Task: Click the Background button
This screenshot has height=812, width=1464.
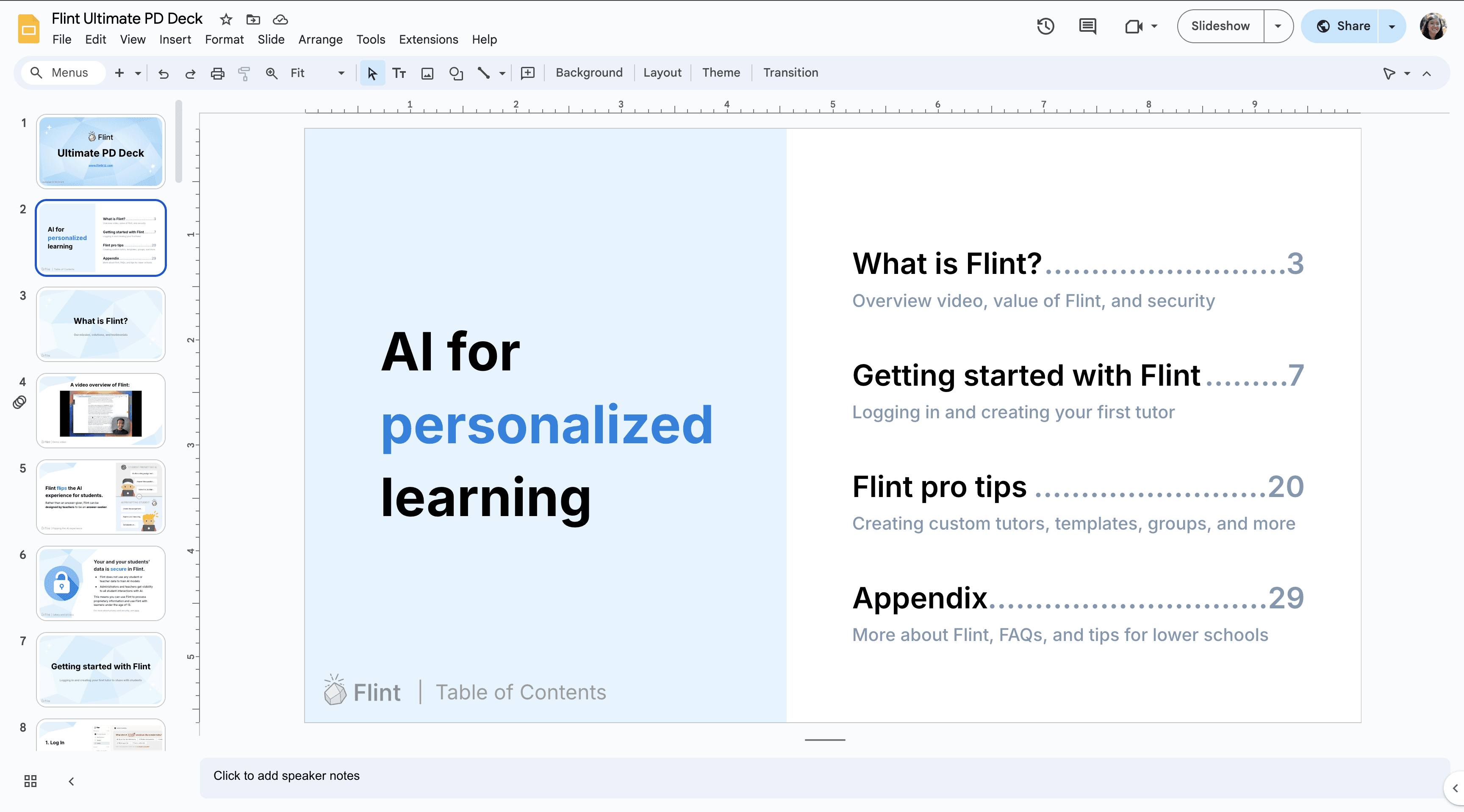Action: pyautogui.click(x=589, y=73)
